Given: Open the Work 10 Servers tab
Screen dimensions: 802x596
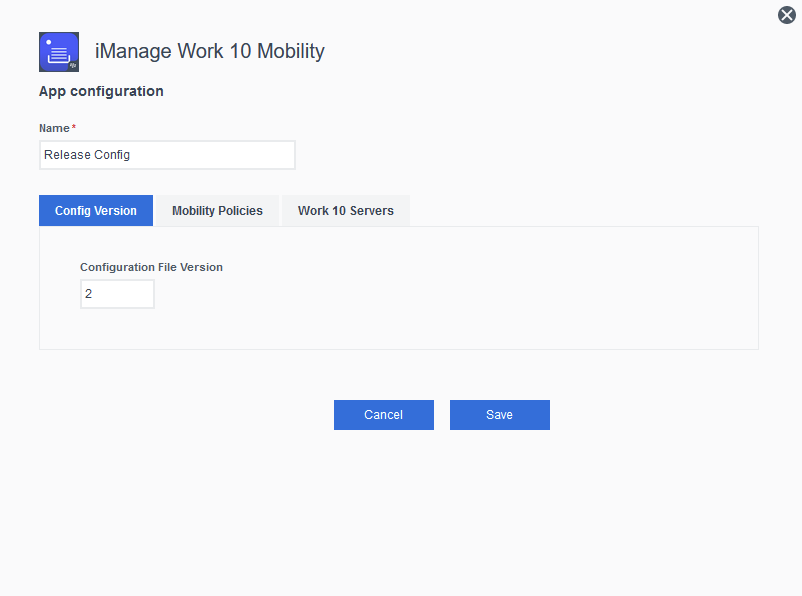Looking at the screenshot, I should [x=345, y=211].
